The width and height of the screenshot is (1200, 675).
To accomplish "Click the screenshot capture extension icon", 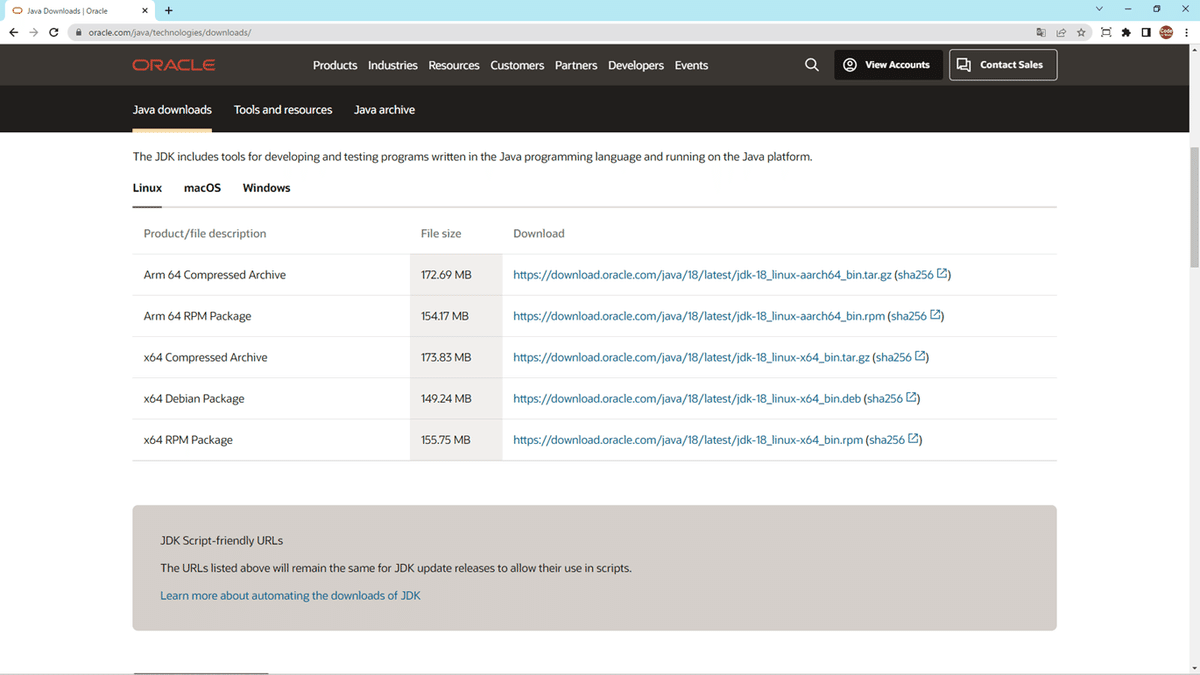I will 1106,32.
